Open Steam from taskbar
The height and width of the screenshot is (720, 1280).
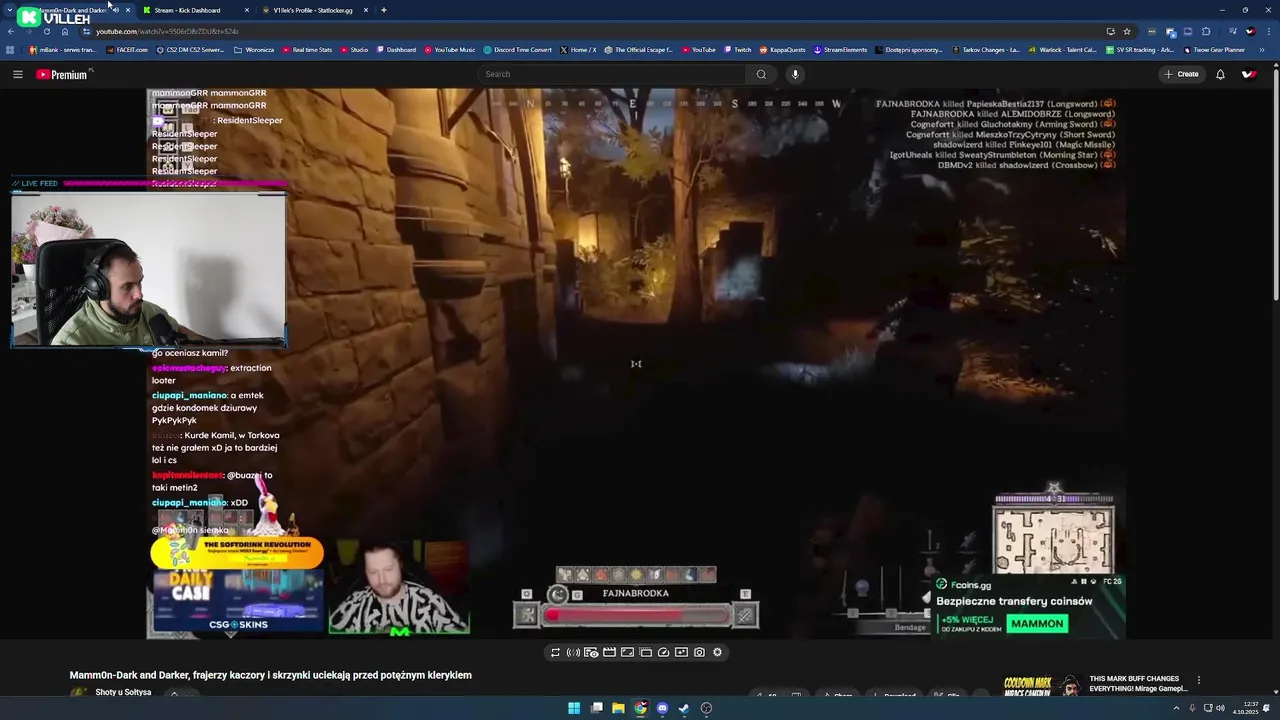[684, 708]
